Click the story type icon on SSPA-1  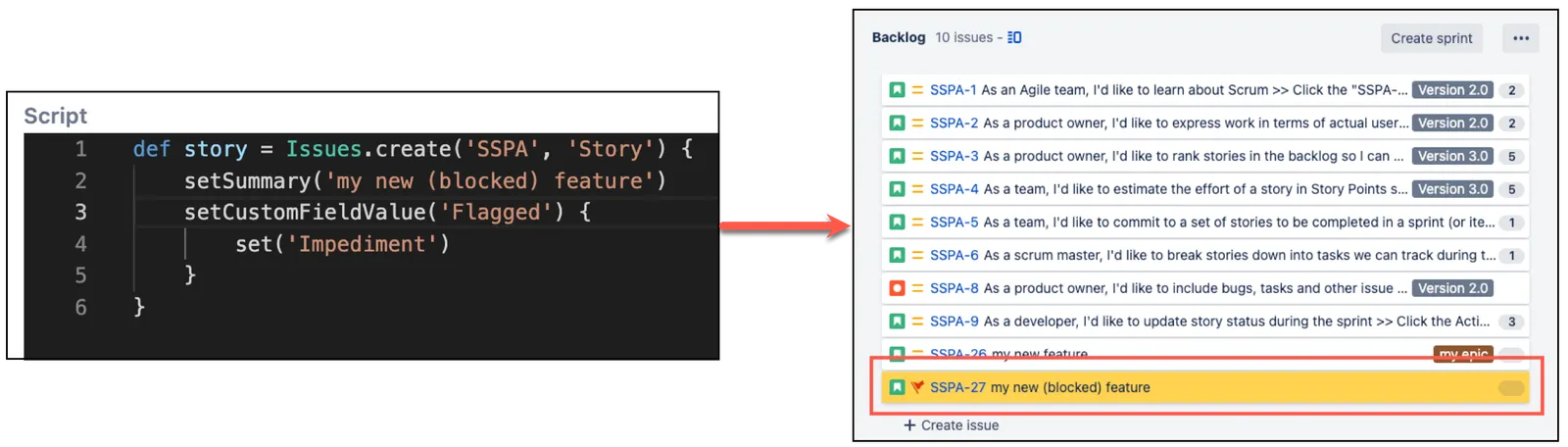point(897,90)
